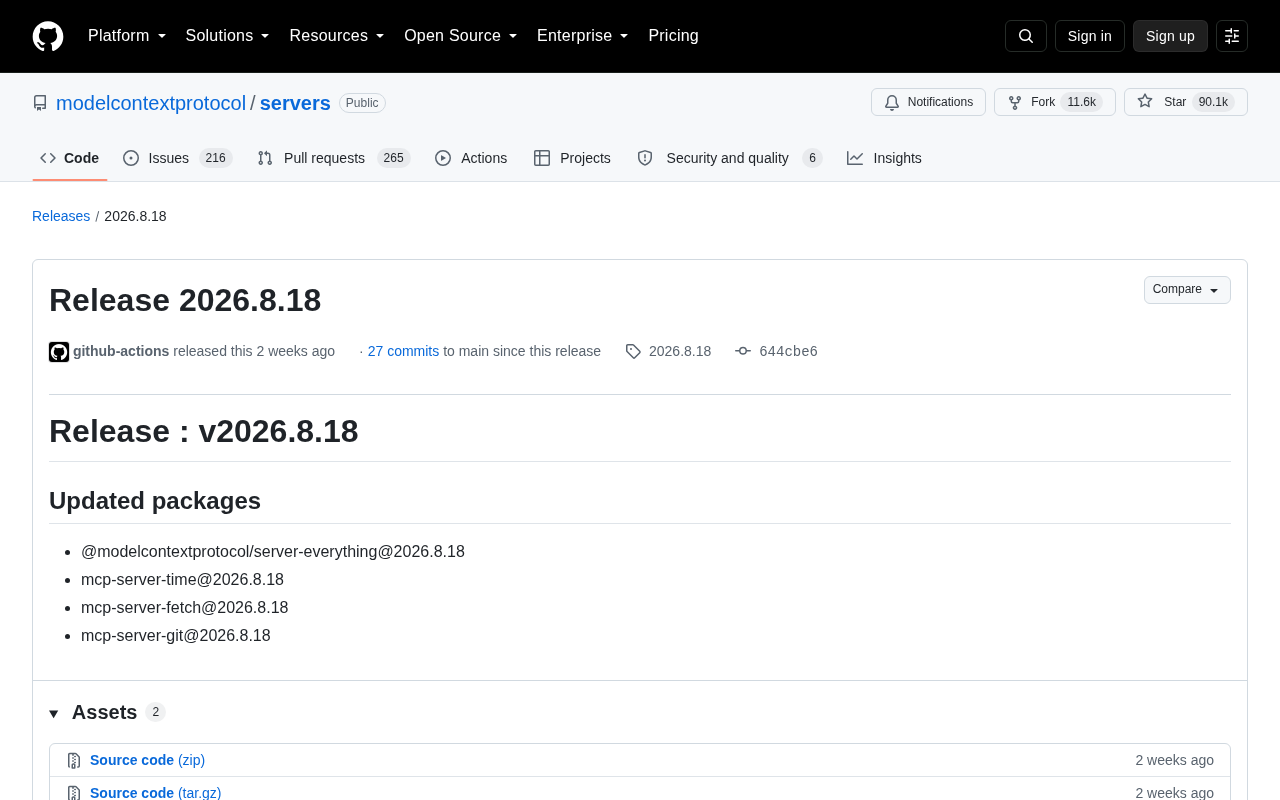The width and height of the screenshot is (1280, 800).
Task: Go to GitHub homepage via Octocat logo
Action: click(x=48, y=36)
